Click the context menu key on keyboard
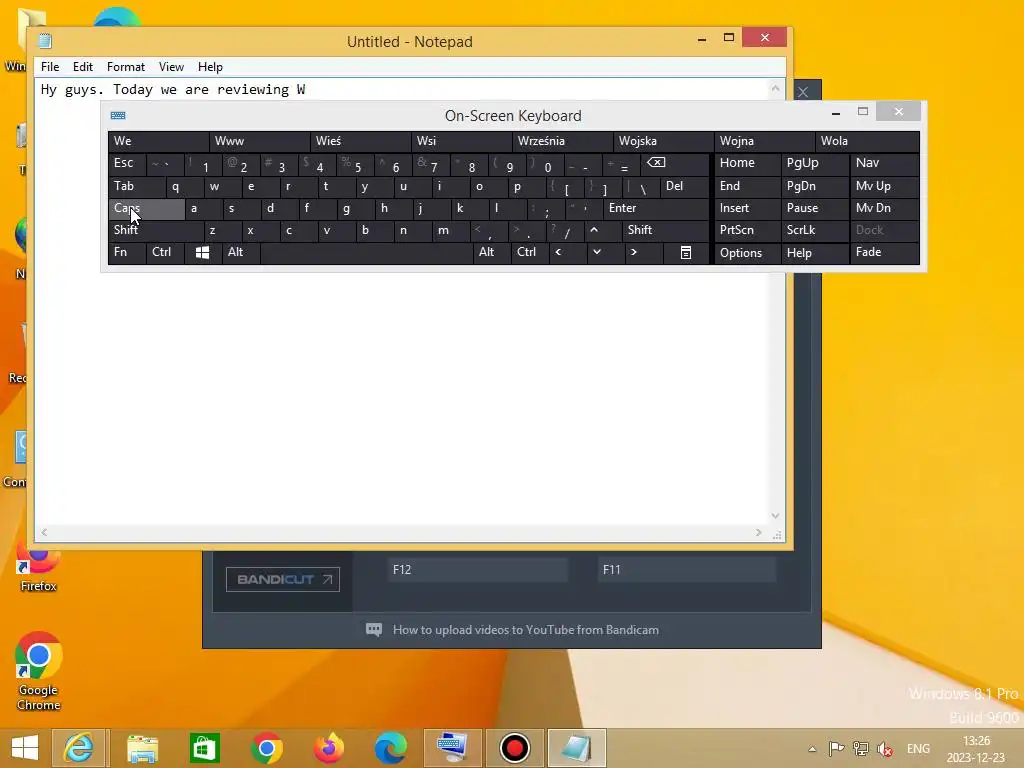1024x768 pixels. coord(686,253)
